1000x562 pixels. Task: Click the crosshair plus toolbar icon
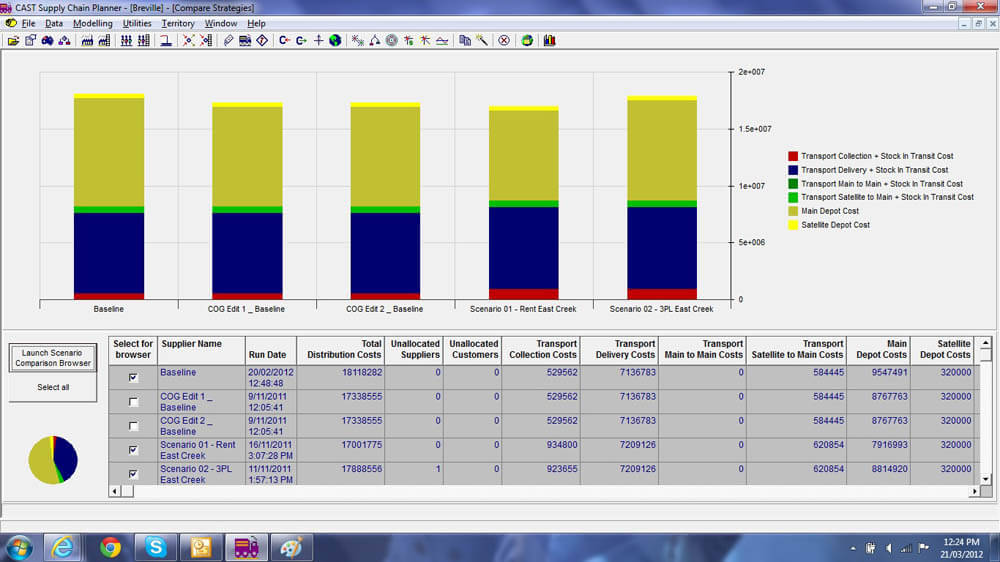coord(318,41)
